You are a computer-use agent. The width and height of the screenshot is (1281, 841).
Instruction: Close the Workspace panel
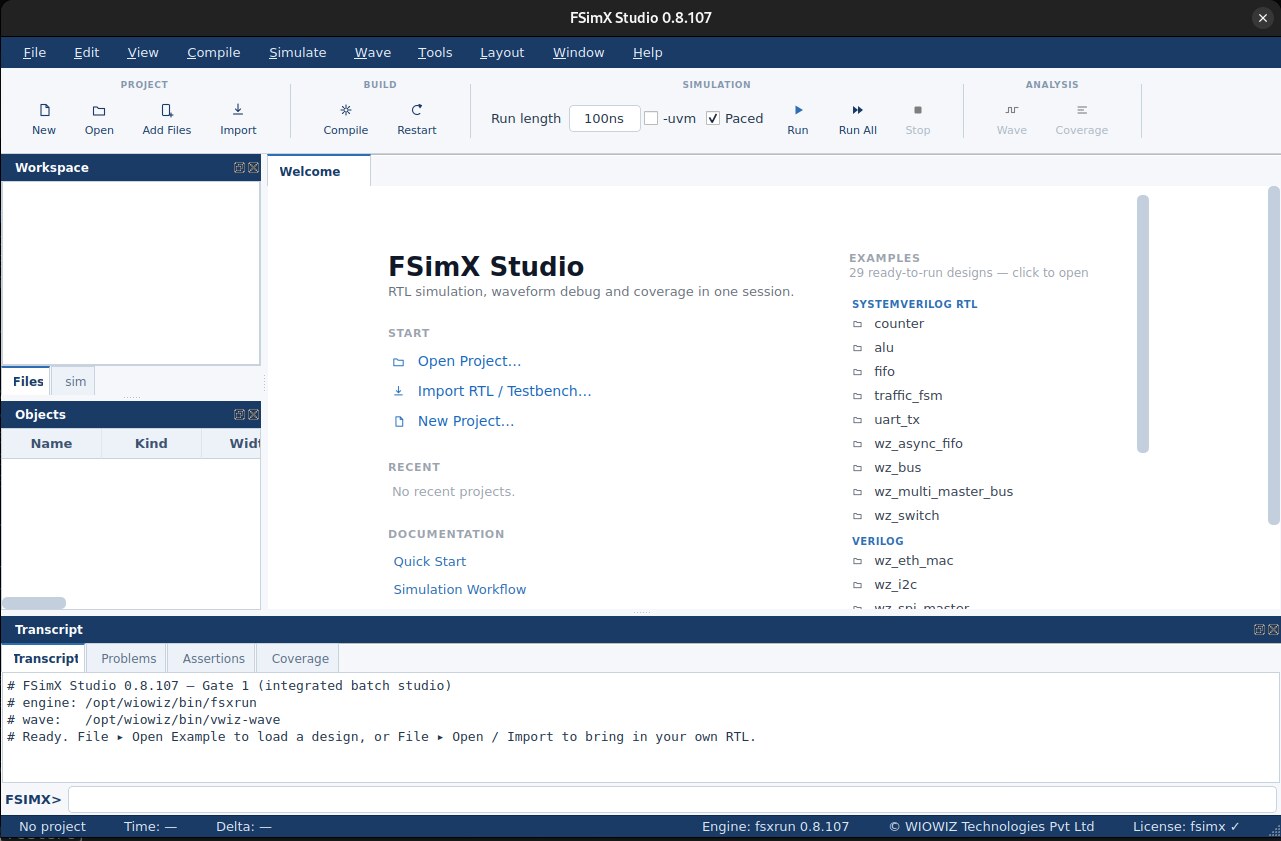pos(253,167)
